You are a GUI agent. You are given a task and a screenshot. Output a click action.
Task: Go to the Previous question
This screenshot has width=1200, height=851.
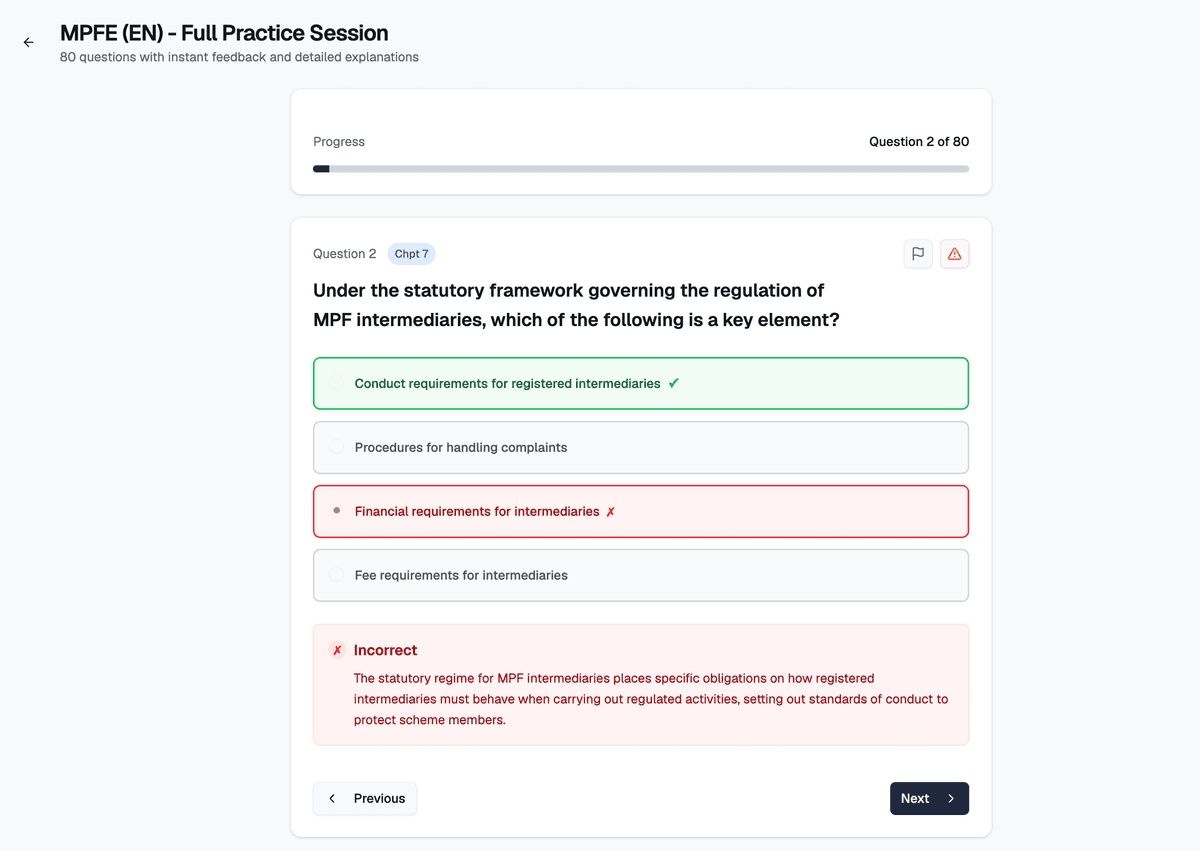click(x=365, y=798)
